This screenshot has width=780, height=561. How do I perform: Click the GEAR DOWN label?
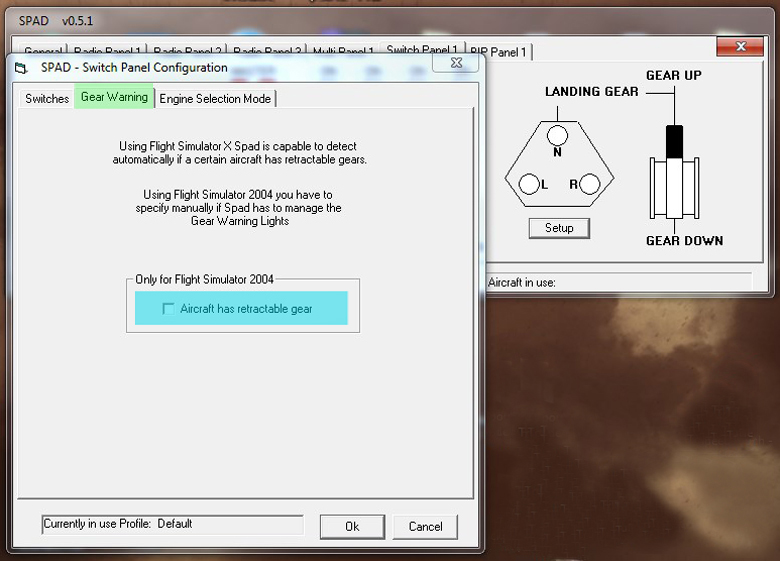point(684,241)
